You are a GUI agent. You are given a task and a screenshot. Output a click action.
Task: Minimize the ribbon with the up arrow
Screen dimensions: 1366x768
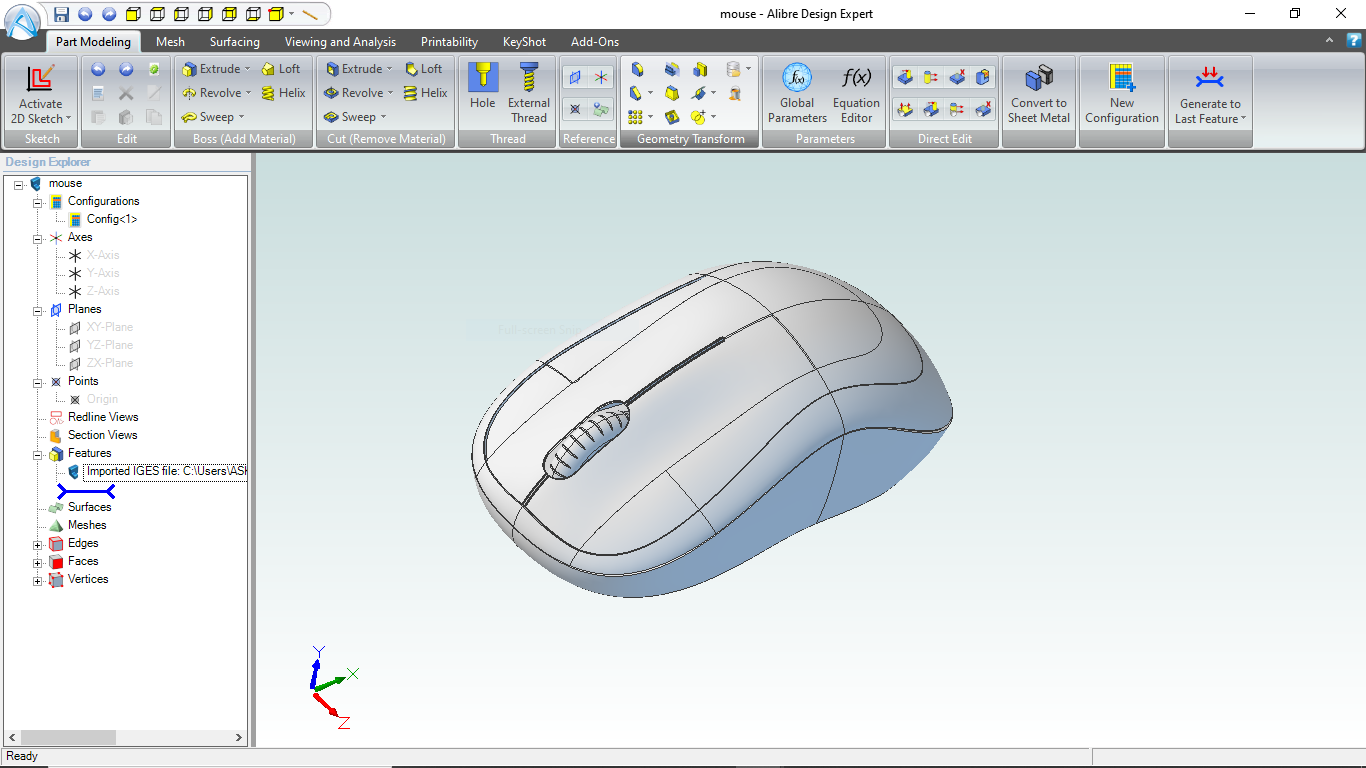pos(1329,41)
